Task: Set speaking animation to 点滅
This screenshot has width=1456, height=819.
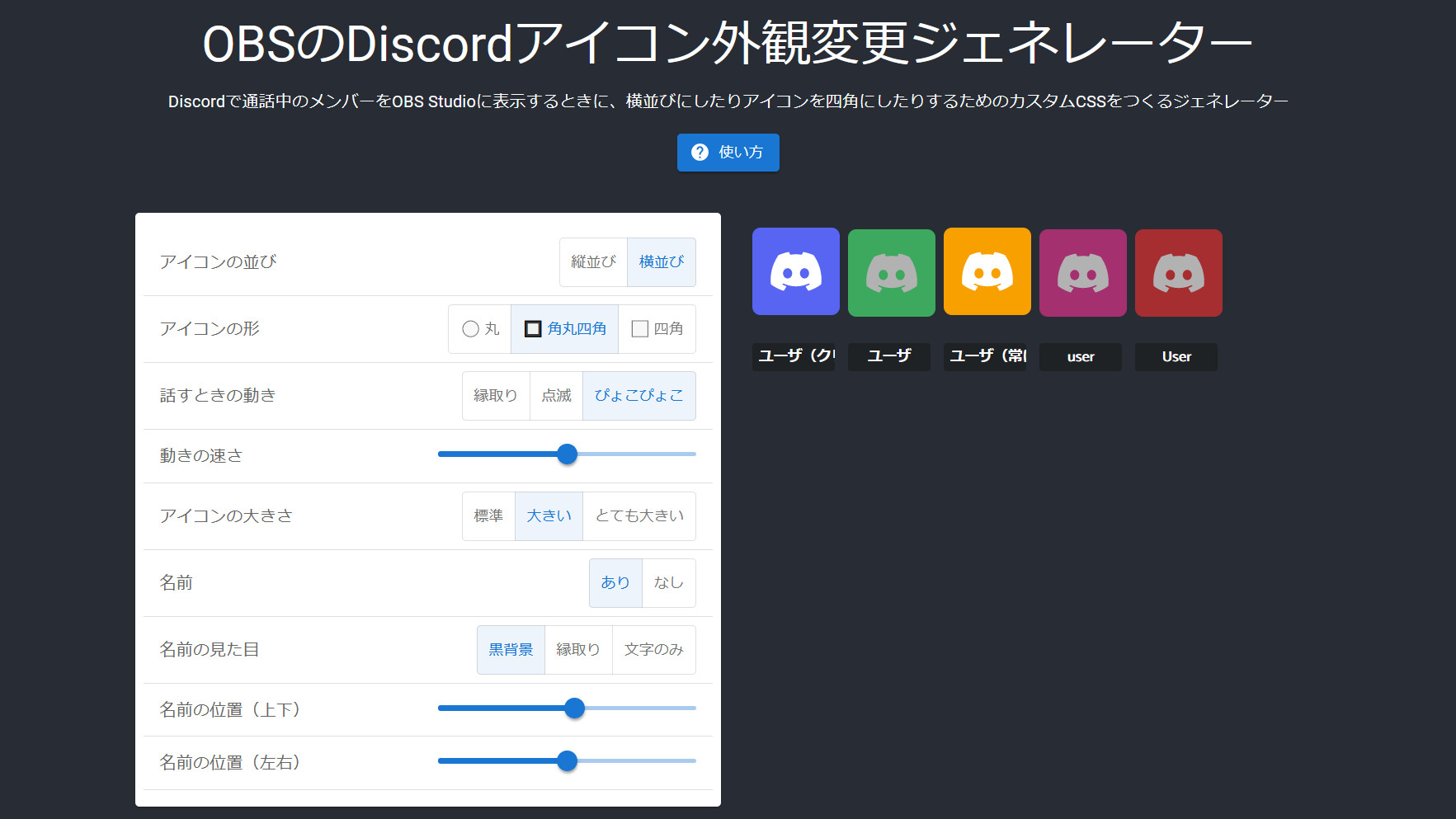Action: (556, 396)
